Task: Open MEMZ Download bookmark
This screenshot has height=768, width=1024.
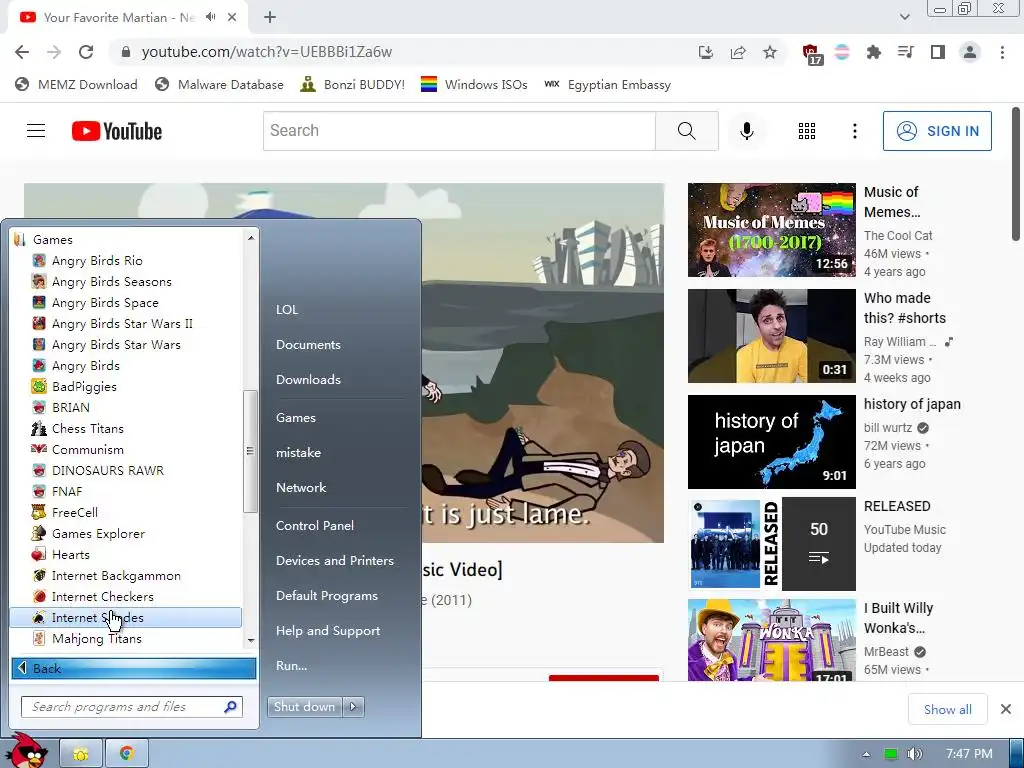Action: pos(76,84)
